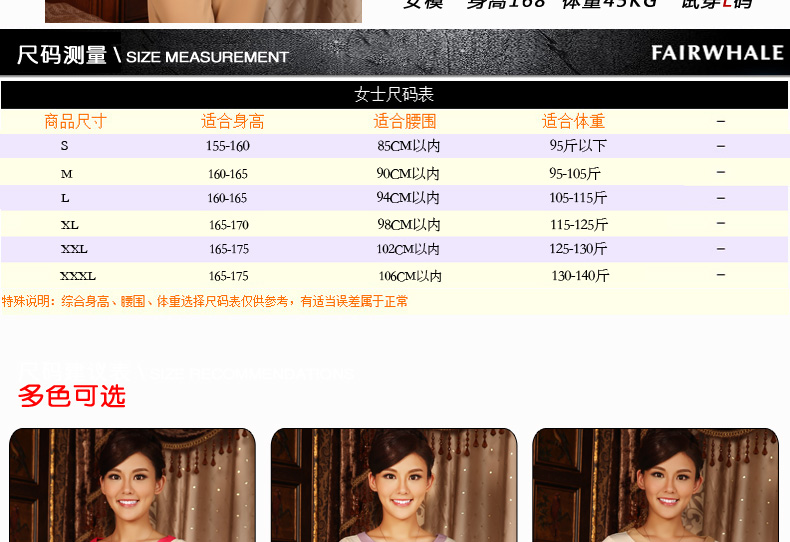Click the 适合身高 column header

(232, 121)
